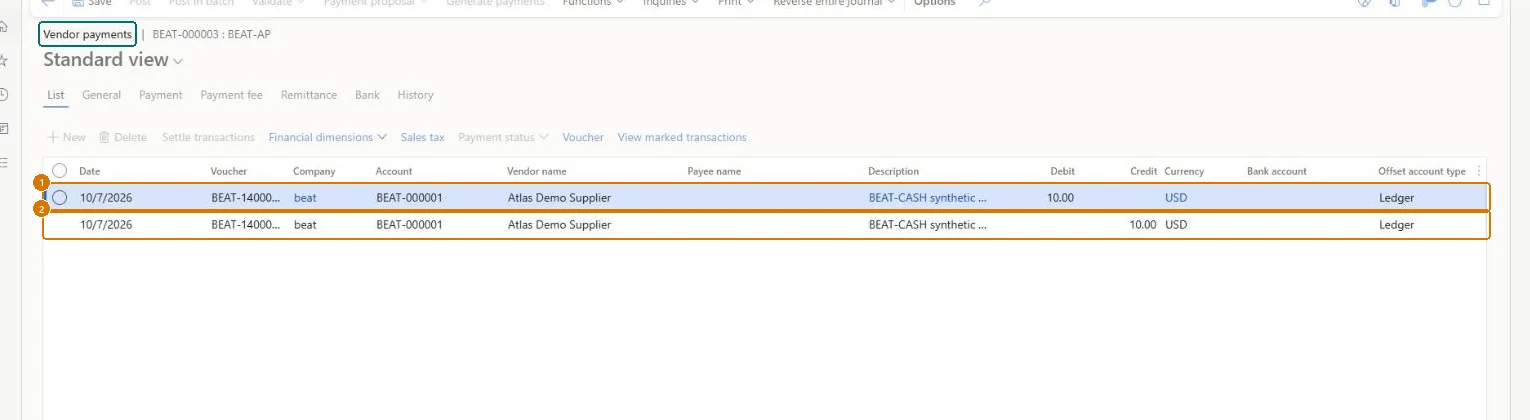Viewport: 1530px width, 420px height.
Task: Toggle select-all circle in grid header
Action: point(60,171)
